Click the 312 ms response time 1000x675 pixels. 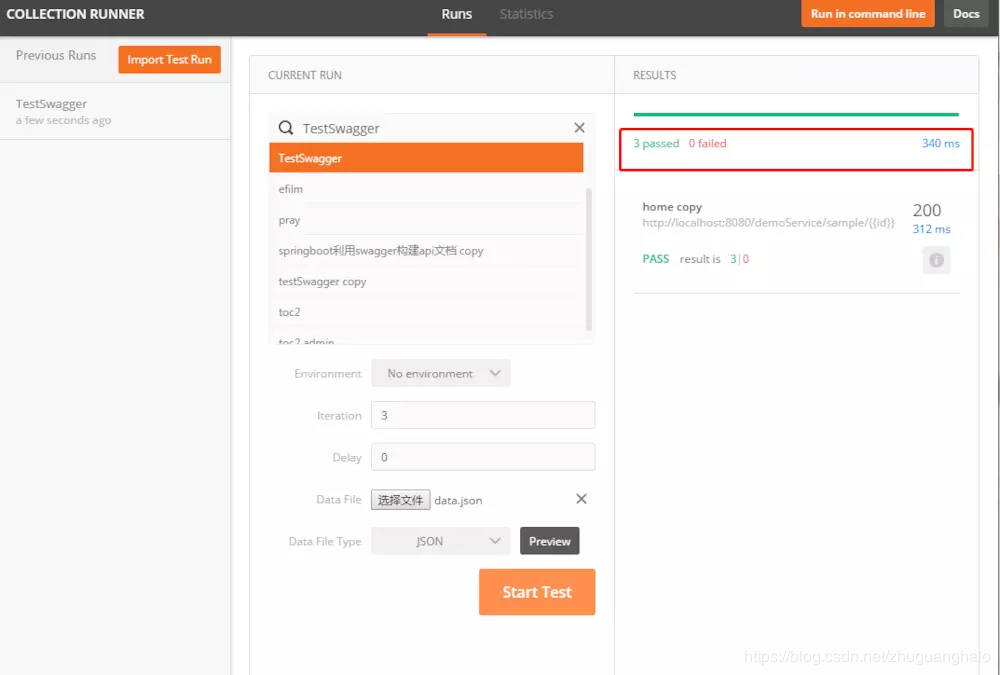931,229
